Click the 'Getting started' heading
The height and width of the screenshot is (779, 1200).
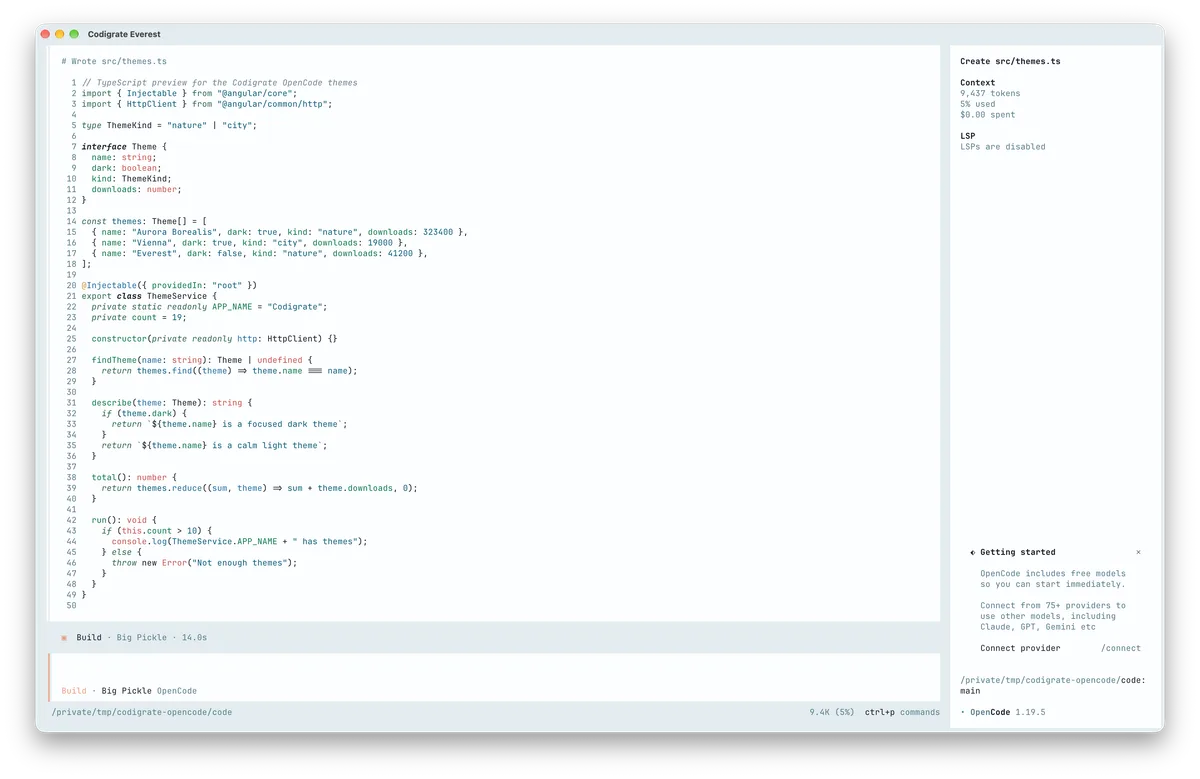(1018, 552)
